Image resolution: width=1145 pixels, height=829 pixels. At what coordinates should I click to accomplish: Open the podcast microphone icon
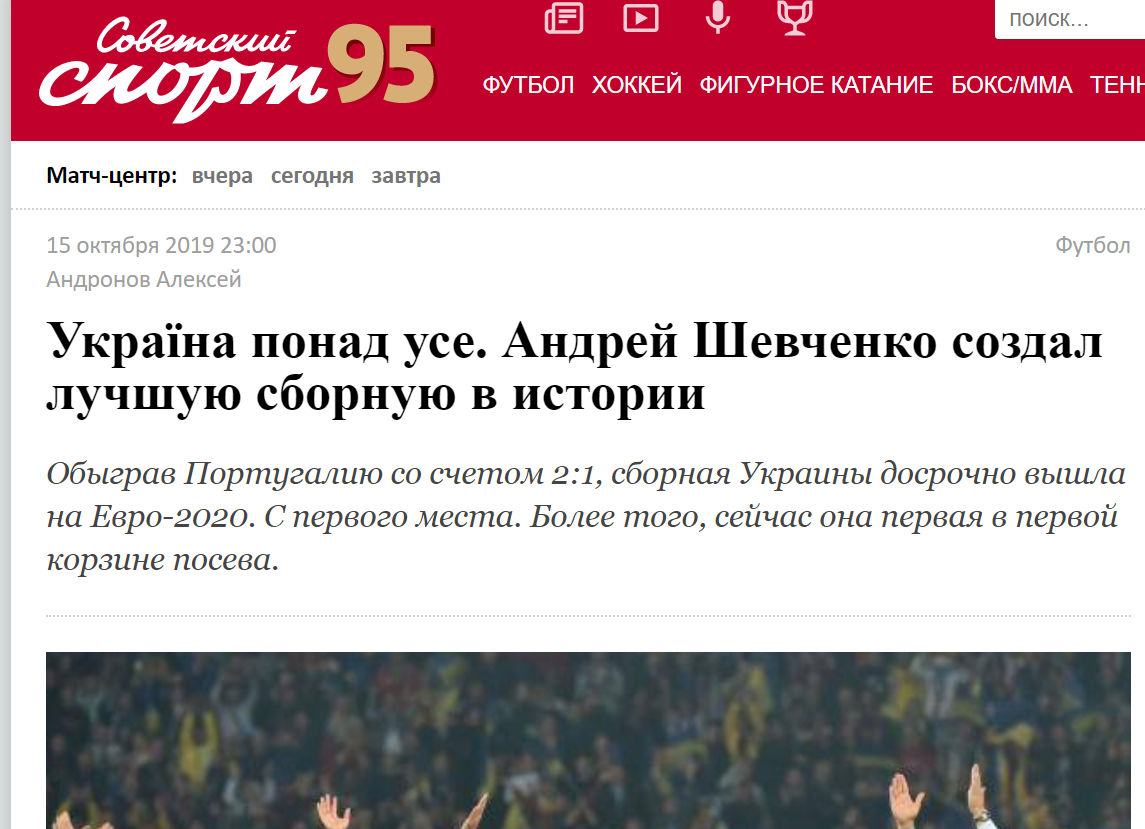pos(718,18)
